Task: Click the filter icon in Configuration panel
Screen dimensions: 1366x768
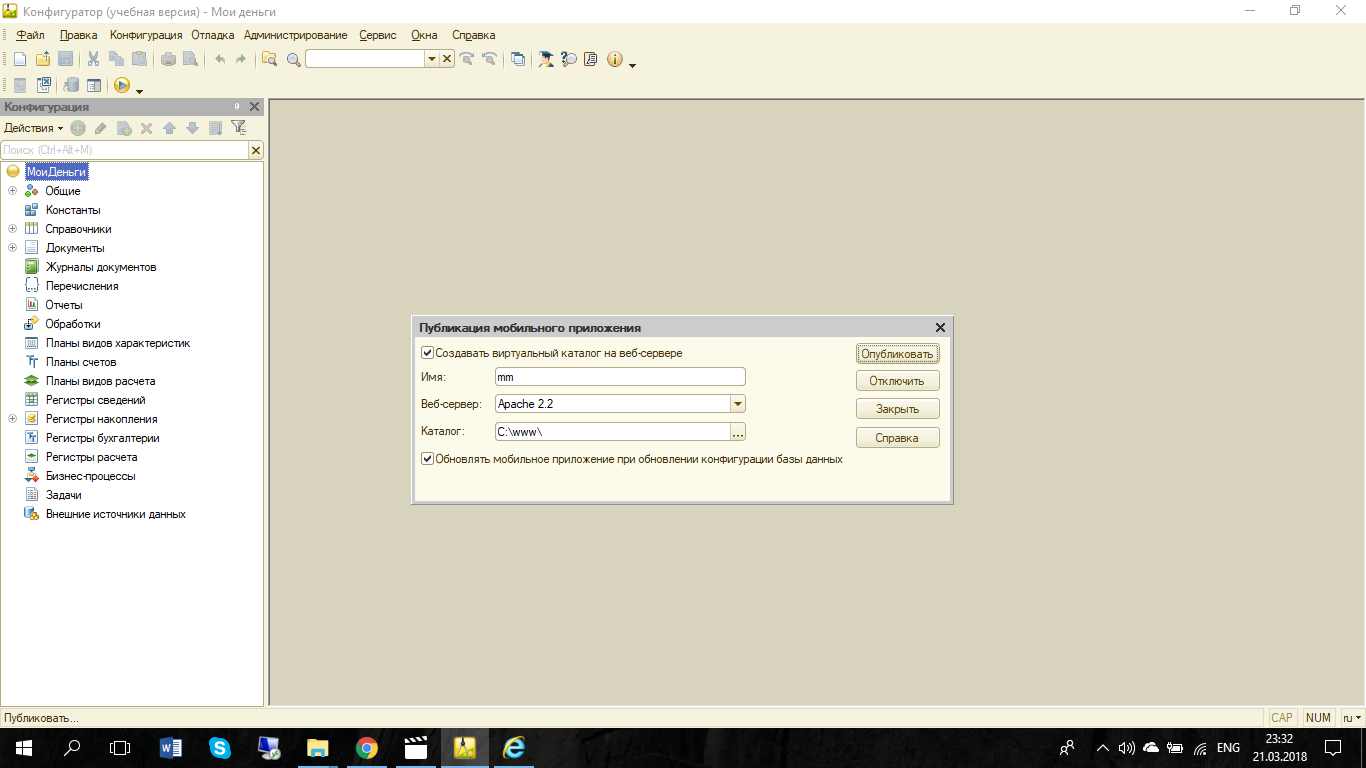Action: point(238,128)
